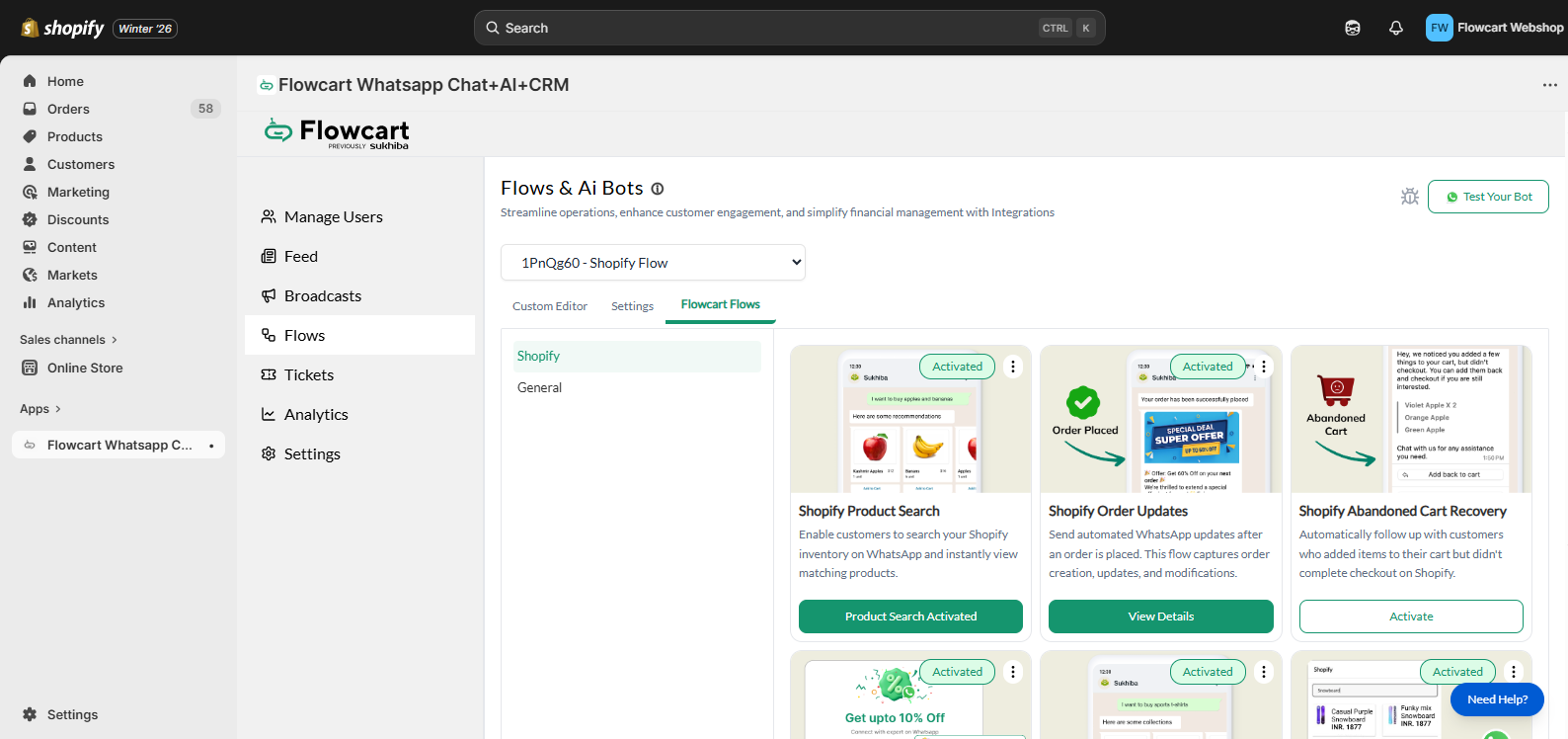The image size is (1568, 739).
Task: Click the Home icon in Shopify sidebar
Action: tap(30, 81)
